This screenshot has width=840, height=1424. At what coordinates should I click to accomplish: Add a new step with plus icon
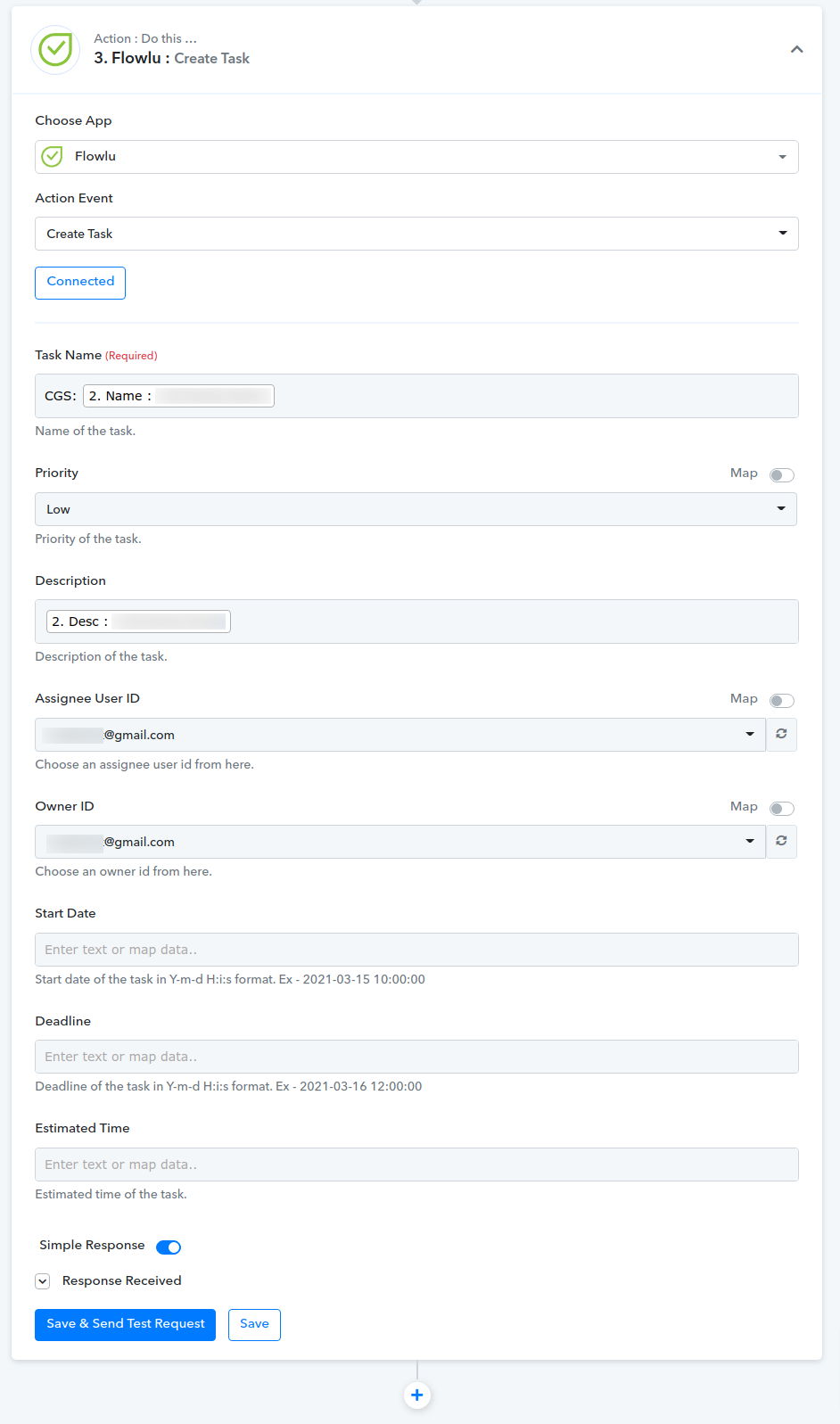point(417,1395)
